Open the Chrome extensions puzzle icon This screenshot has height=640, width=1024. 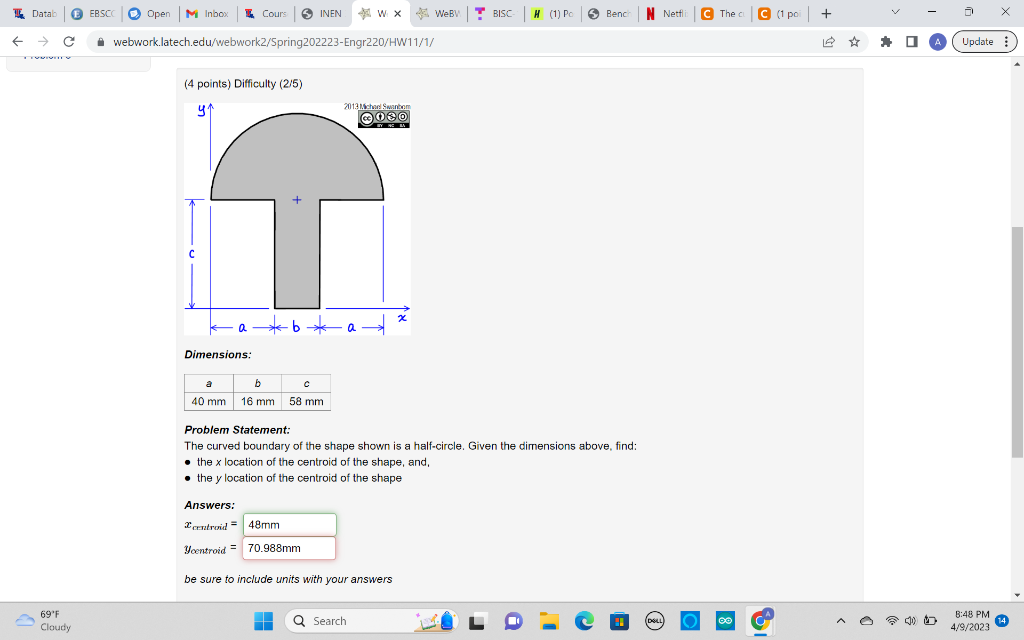point(884,41)
